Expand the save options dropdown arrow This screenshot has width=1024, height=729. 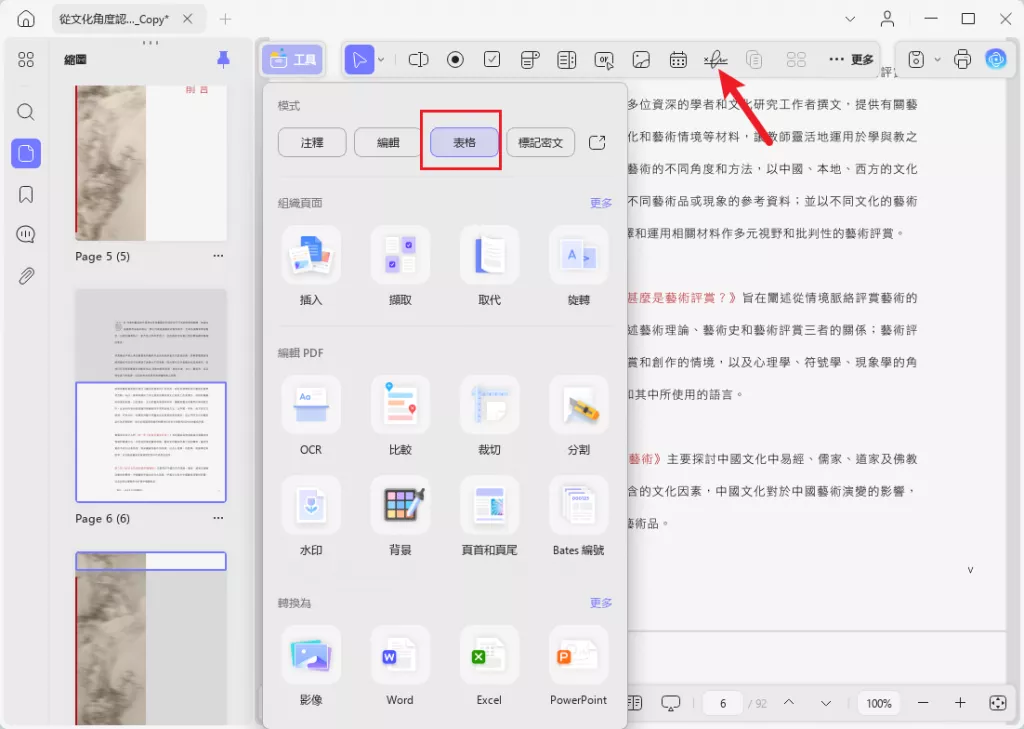click(x=937, y=59)
